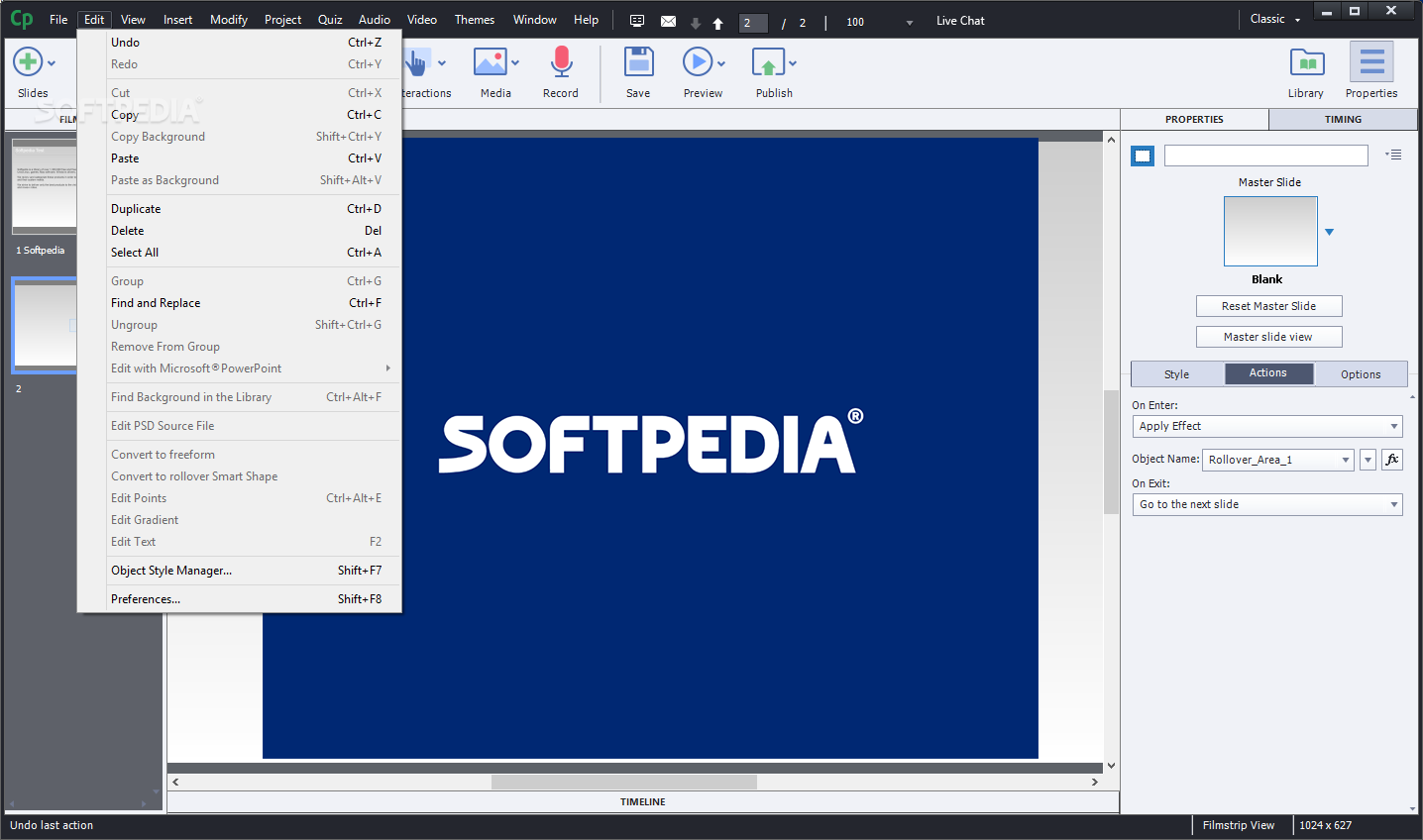Open the fx advanced actions icon

pos(1392,460)
